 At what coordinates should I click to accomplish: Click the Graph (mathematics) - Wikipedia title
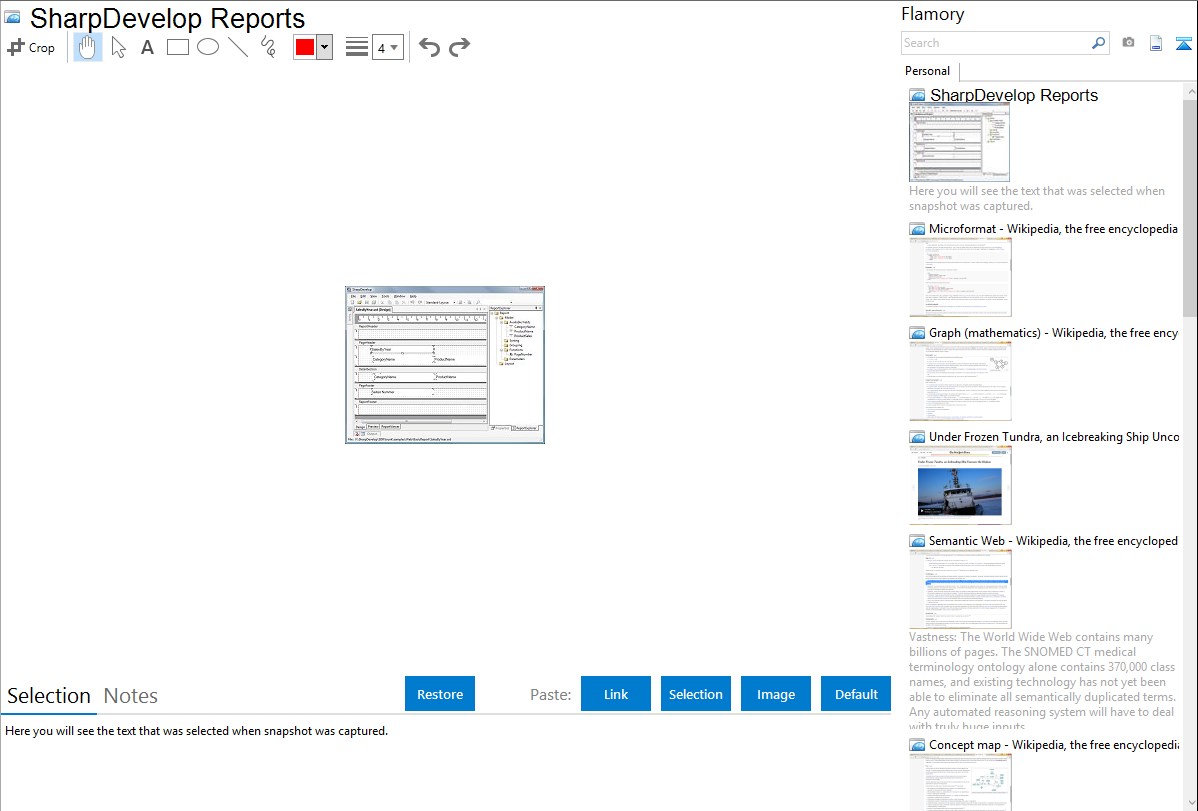coord(1053,333)
